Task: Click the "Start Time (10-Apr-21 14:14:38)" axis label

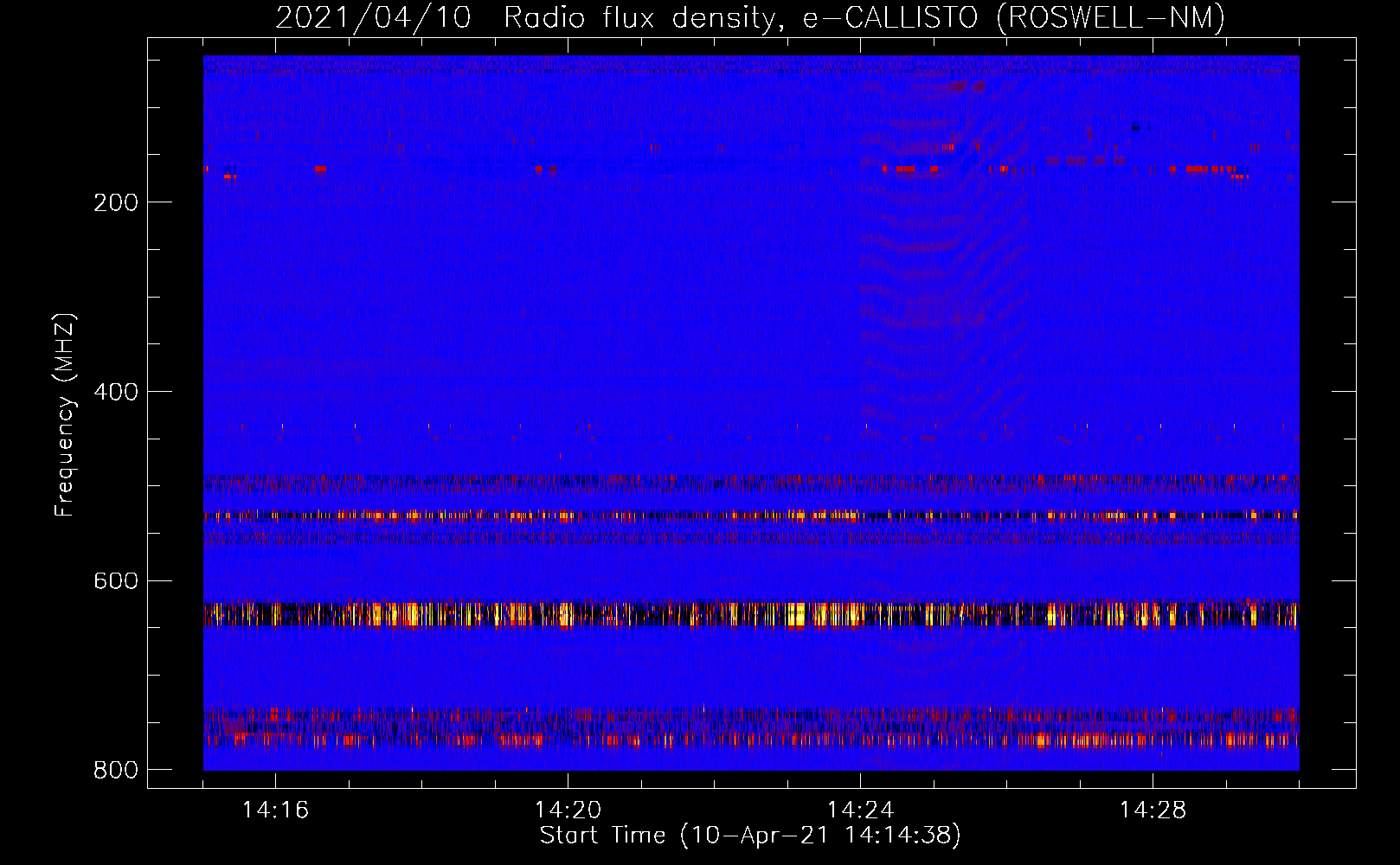Action: coord(750,836)
